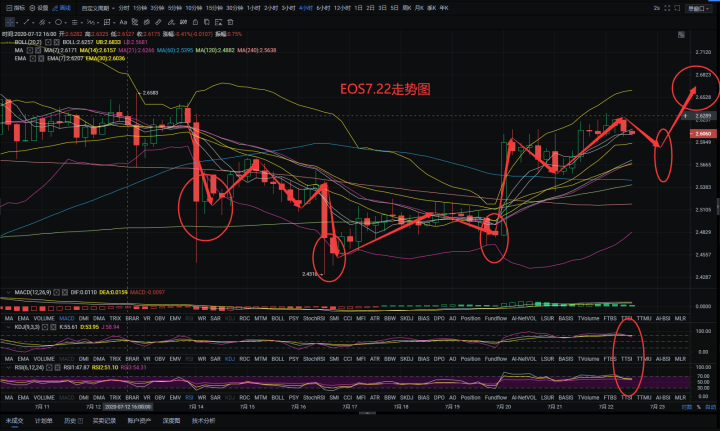Select the Fibonacci retracement tool
This screenshot has height=431, width=720.
[90, 22]
